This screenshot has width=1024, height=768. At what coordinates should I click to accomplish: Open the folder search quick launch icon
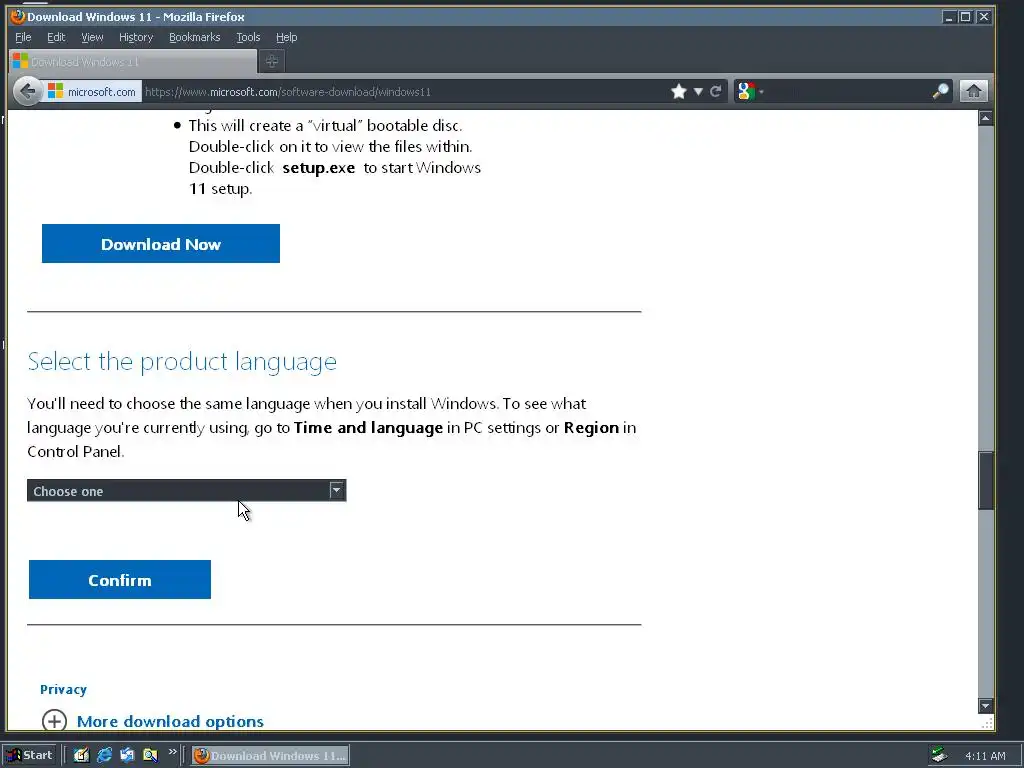[150, 755]
